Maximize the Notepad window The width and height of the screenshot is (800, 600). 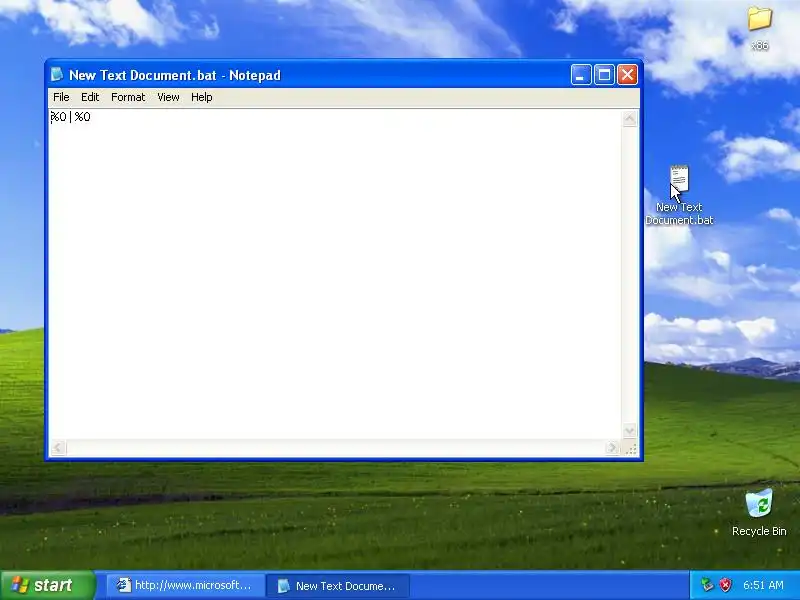pyautogui.click(x=605, y=75)
